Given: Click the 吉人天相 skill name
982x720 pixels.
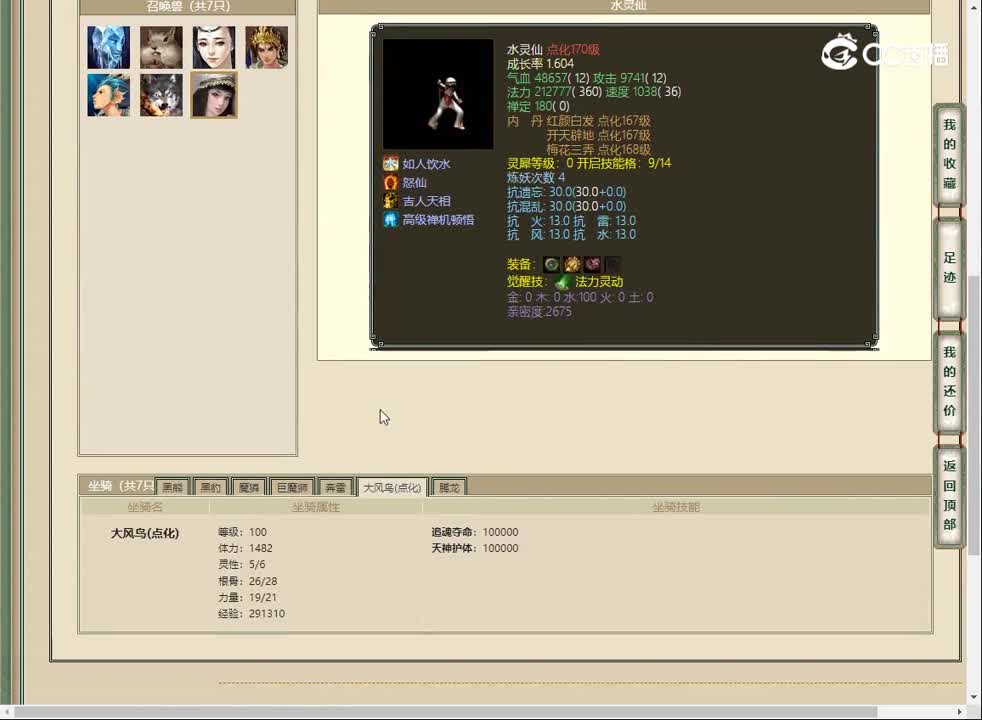Looking at the screenshot, I should [426, 202].
